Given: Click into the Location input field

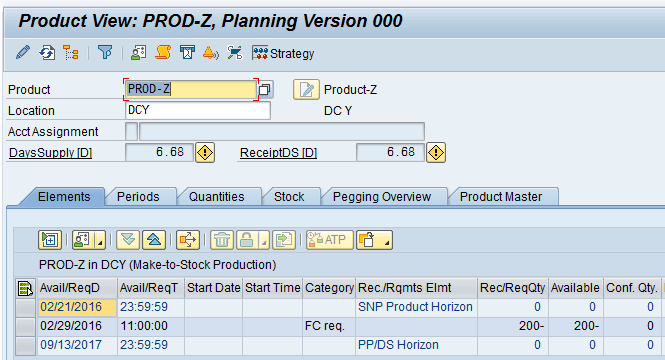Looking at the screenshot, I should (198, 111).
